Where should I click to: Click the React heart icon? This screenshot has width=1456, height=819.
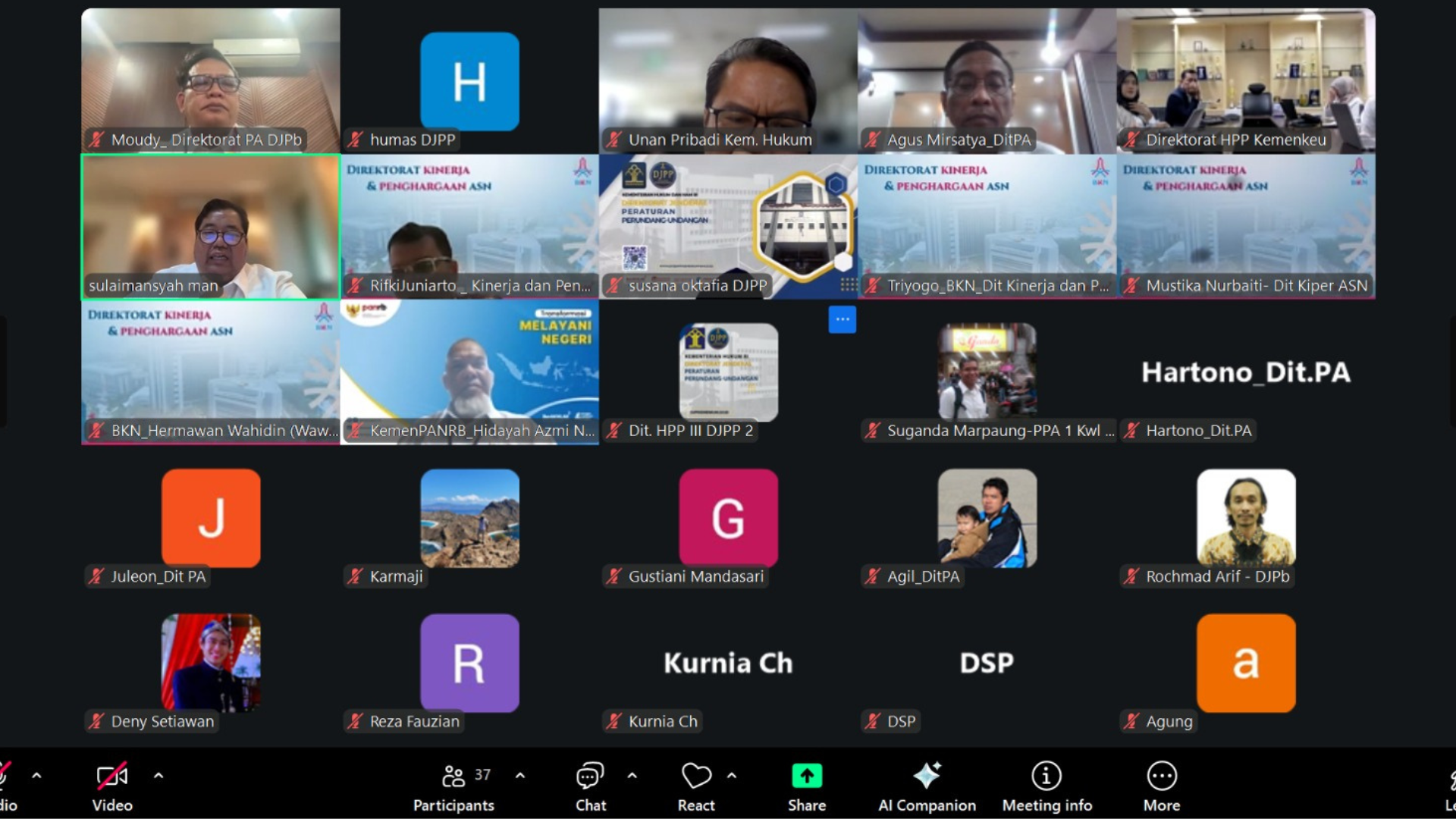[695, 776]
